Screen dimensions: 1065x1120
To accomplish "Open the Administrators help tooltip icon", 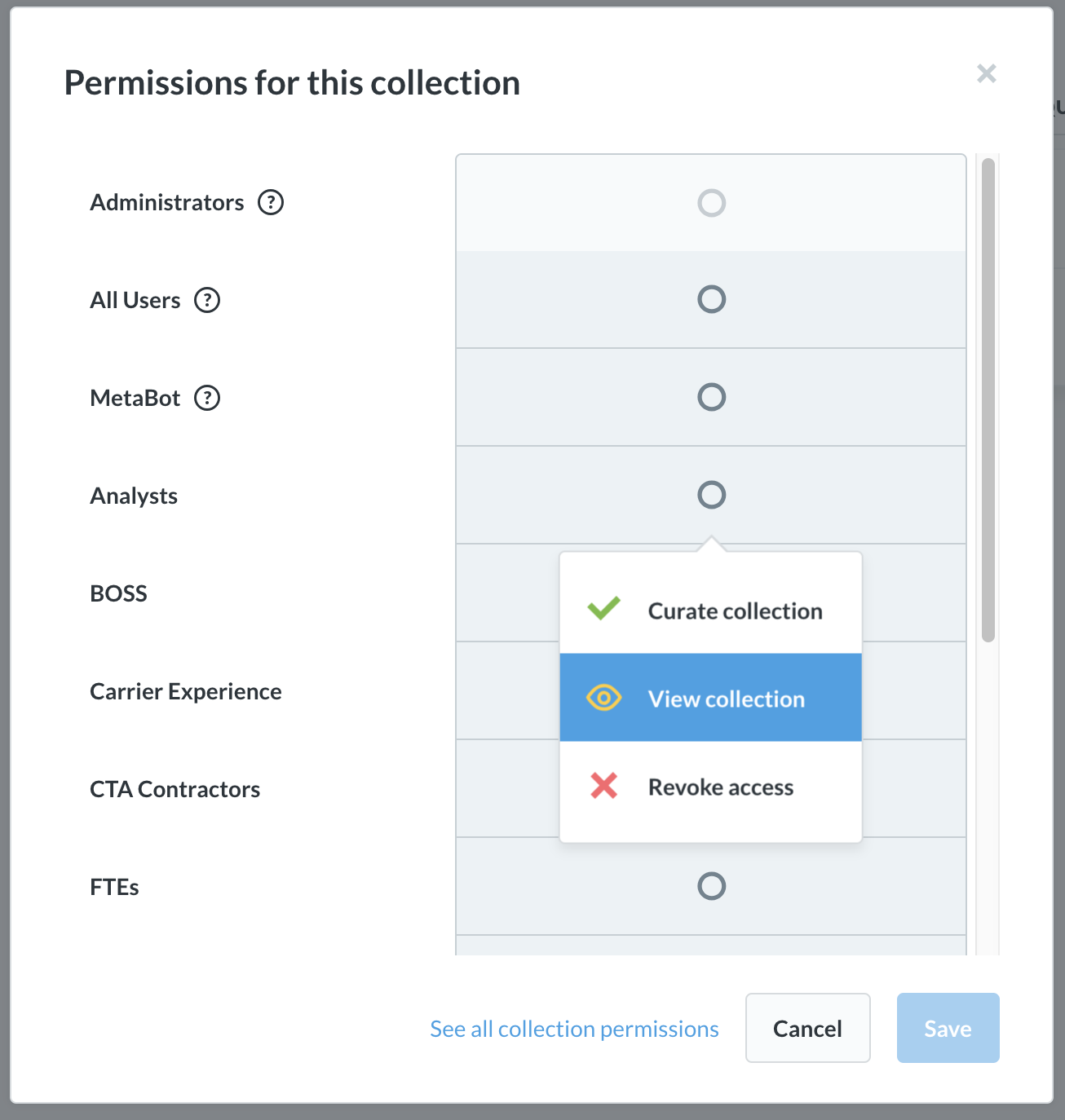I will [272, 202].
